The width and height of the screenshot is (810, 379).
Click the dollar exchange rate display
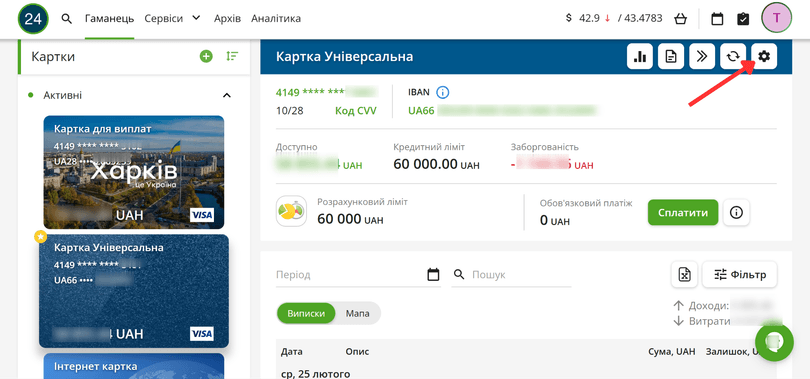pyautogui.click(x=614, y=19)
